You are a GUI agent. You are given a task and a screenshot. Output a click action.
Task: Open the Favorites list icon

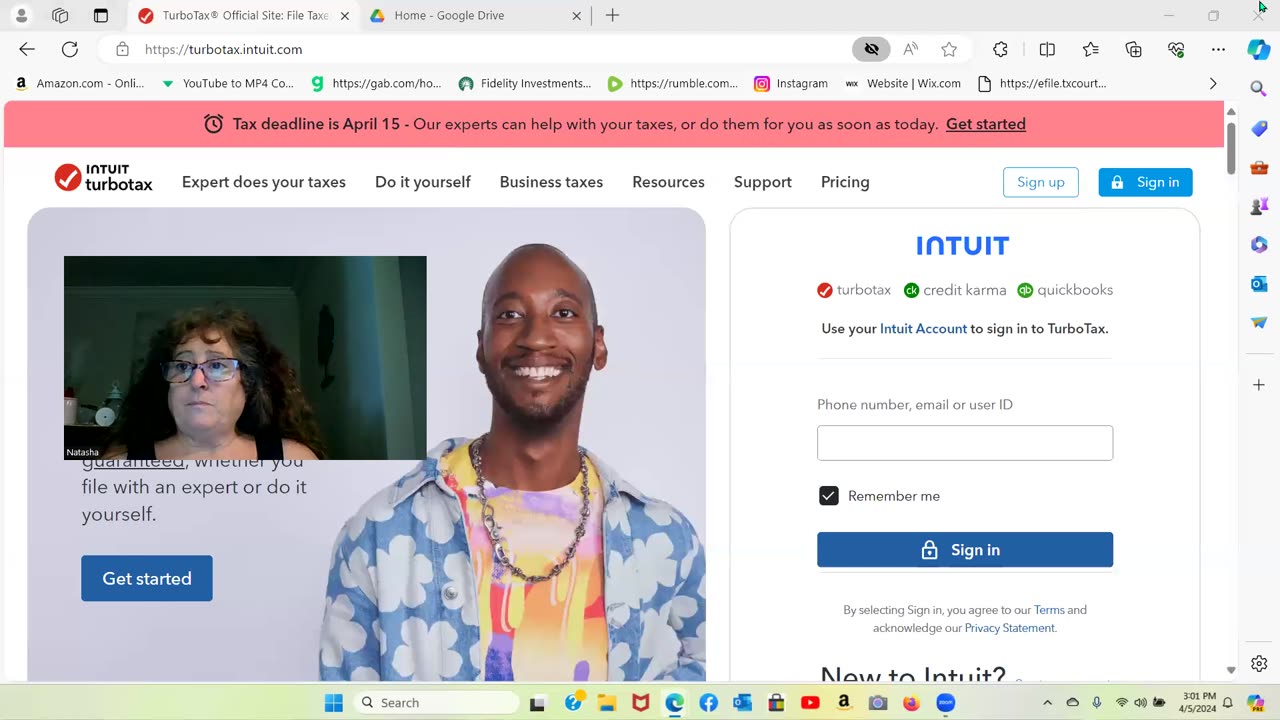[x=1091, y=49]
